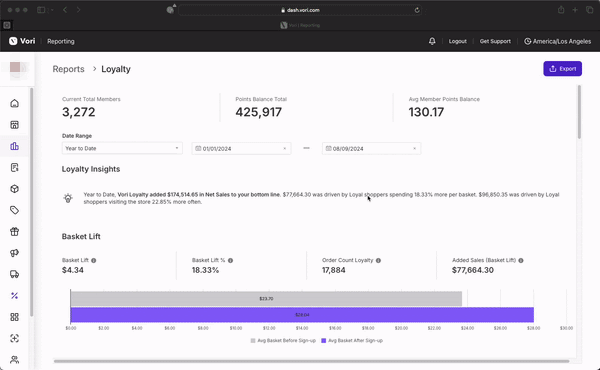The image size is (600, 370).
Task: Open the store icon in sidebar
Action: pos(15,125)
